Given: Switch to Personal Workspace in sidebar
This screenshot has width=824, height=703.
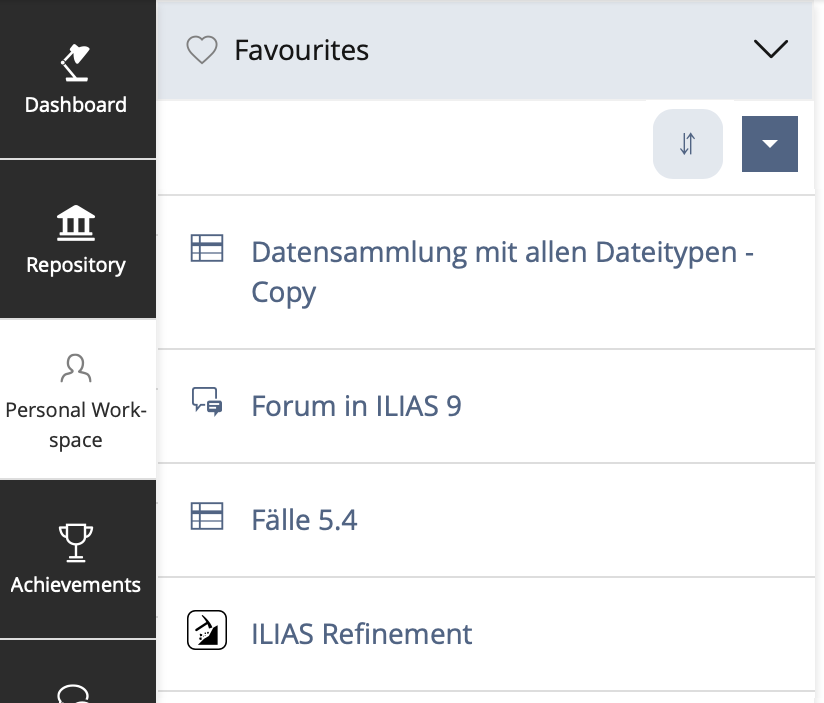Looking at the screenshot, I should coord(76,424).
